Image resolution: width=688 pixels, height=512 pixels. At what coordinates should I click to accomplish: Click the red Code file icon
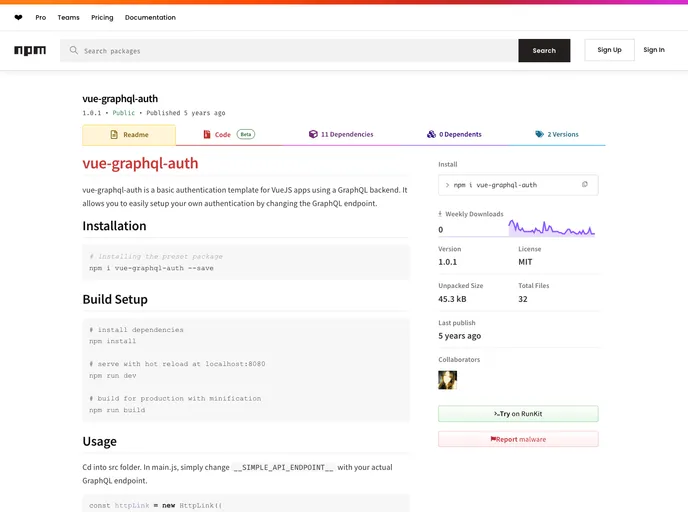(207, 134)
